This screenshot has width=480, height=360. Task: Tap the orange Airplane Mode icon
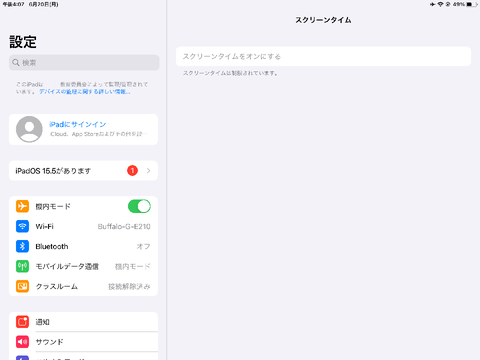[22, 206]
